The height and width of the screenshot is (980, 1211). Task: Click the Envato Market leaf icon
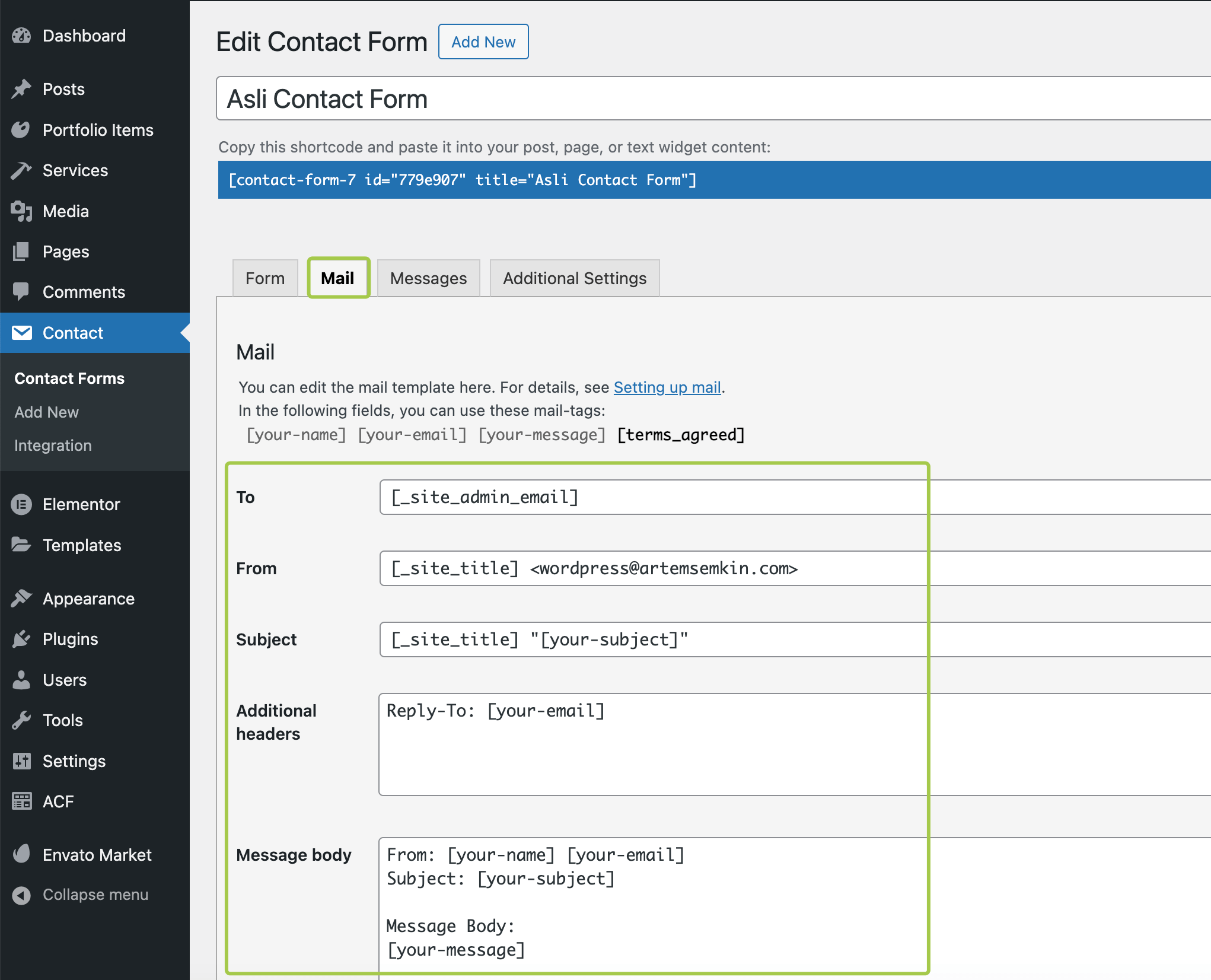tap(21, 854)
